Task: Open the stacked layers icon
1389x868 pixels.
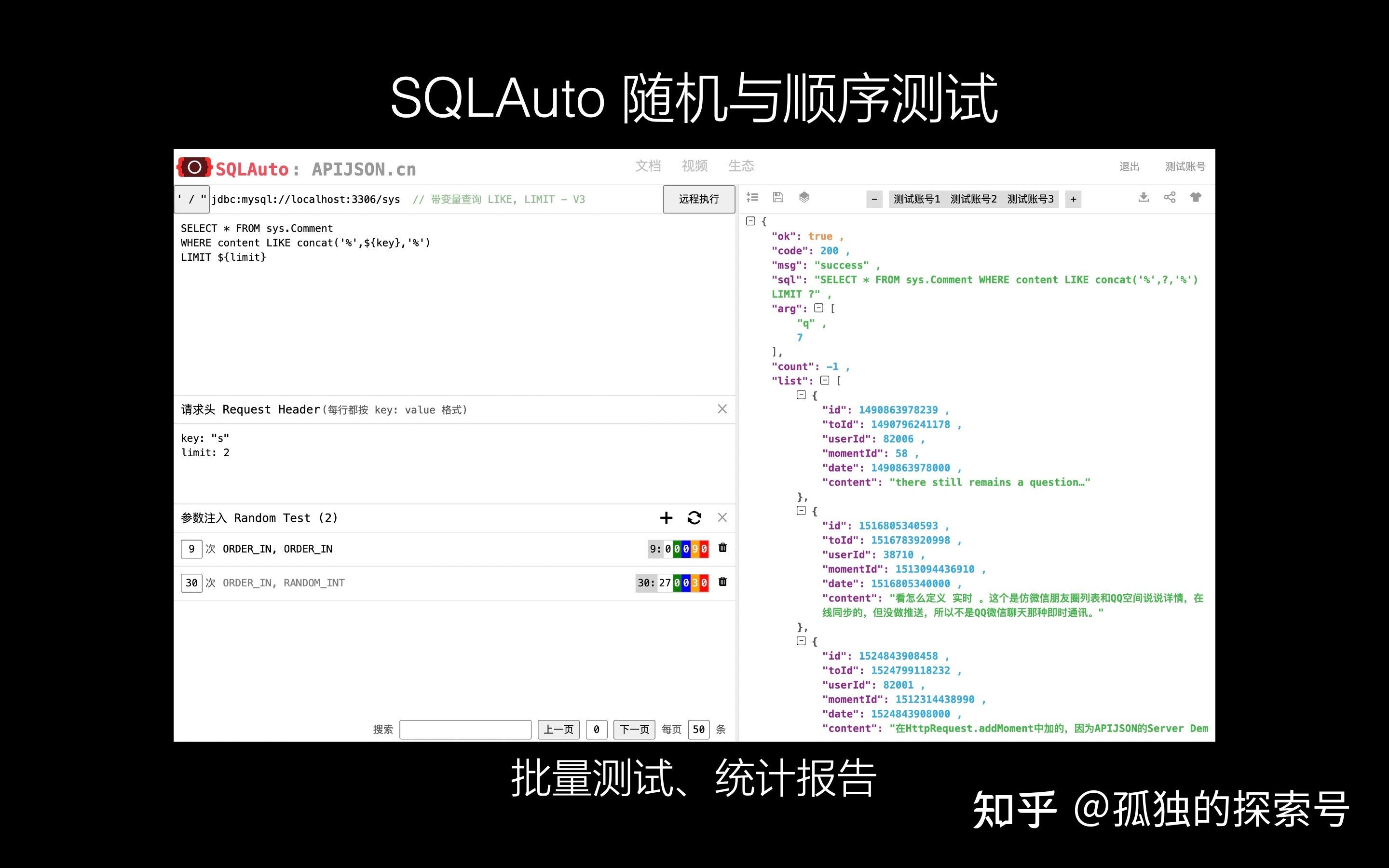Action: point(804,198)
